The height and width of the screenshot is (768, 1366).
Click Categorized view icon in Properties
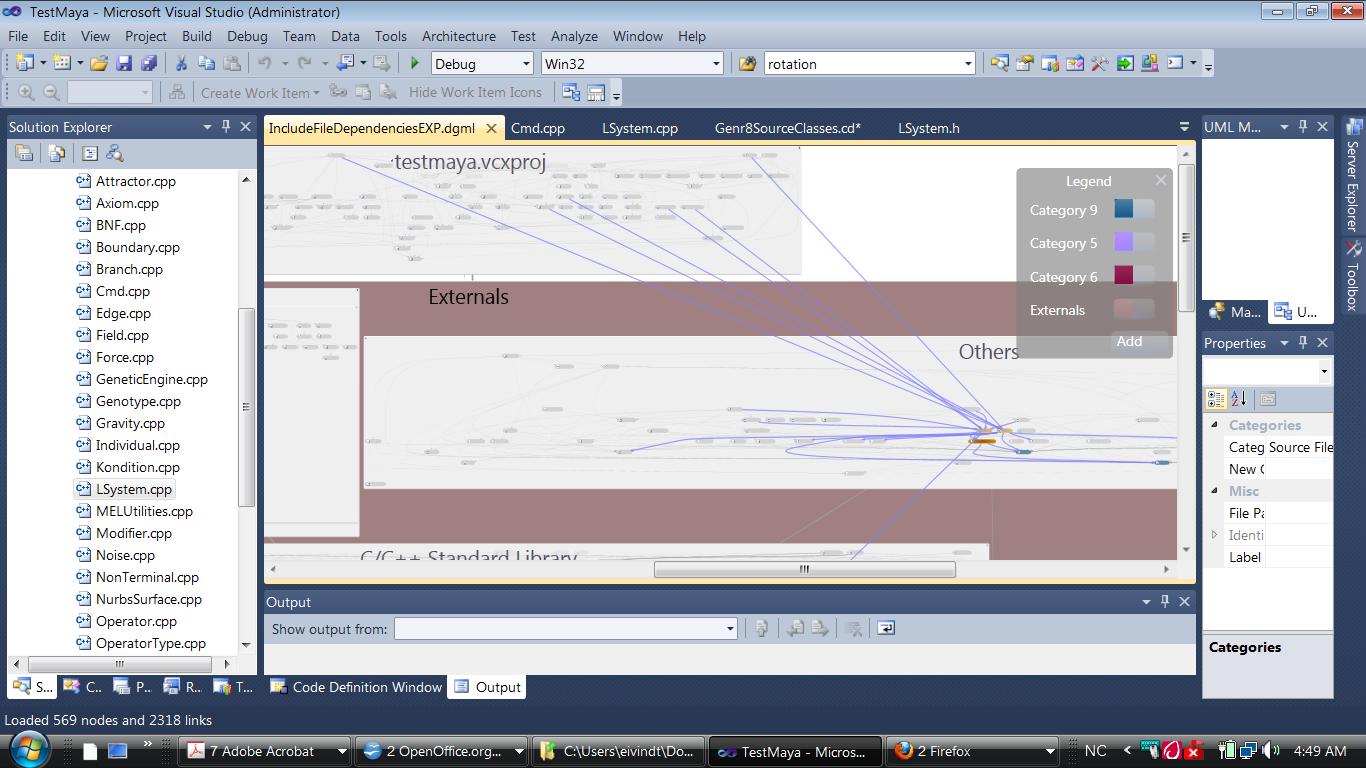point(1216,399)
